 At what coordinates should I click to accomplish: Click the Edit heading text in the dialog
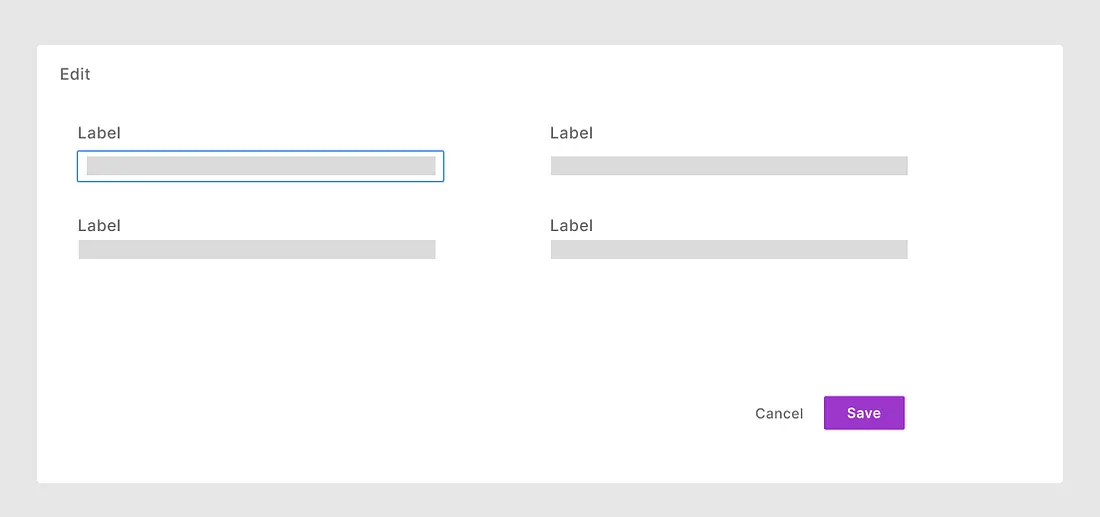pos(75,74)
